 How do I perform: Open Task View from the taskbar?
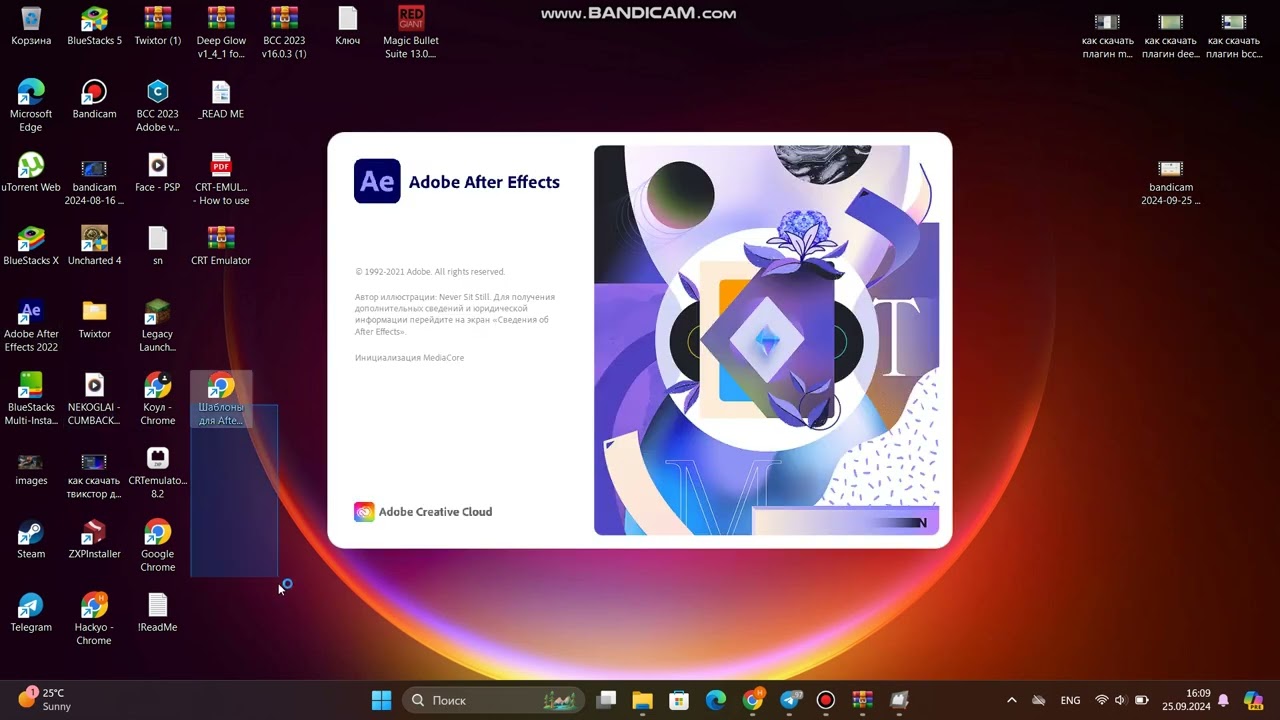click(x=606, y=700)
